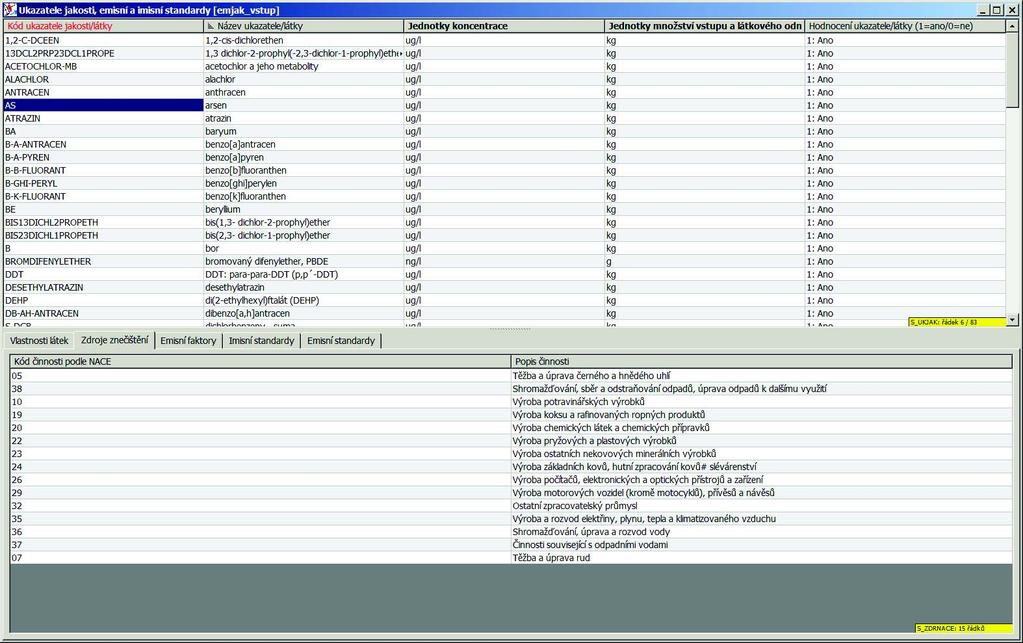
Task: Click Popis činnosti column header
Action: pos(761,361)
